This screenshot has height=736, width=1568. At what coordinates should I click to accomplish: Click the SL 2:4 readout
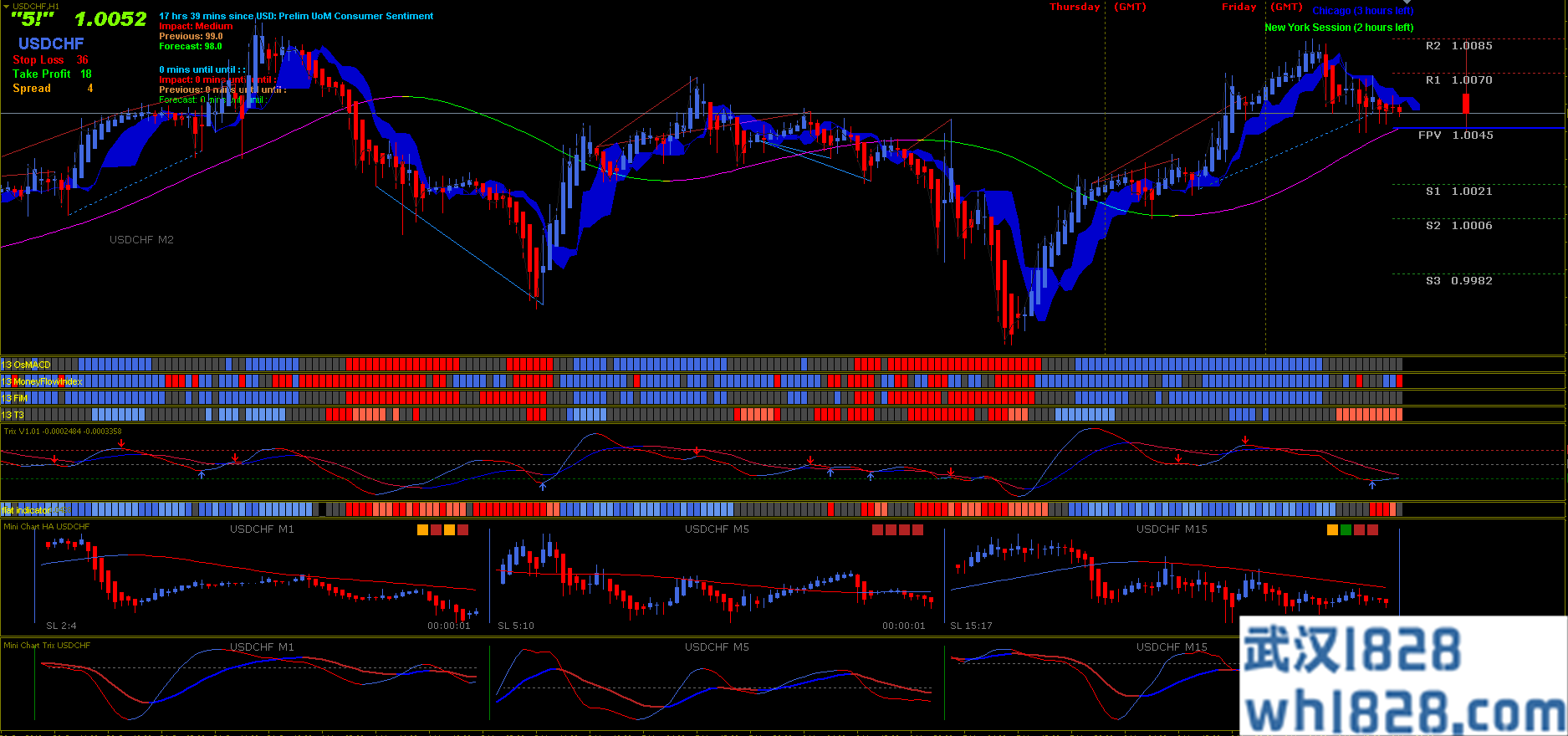61,626
